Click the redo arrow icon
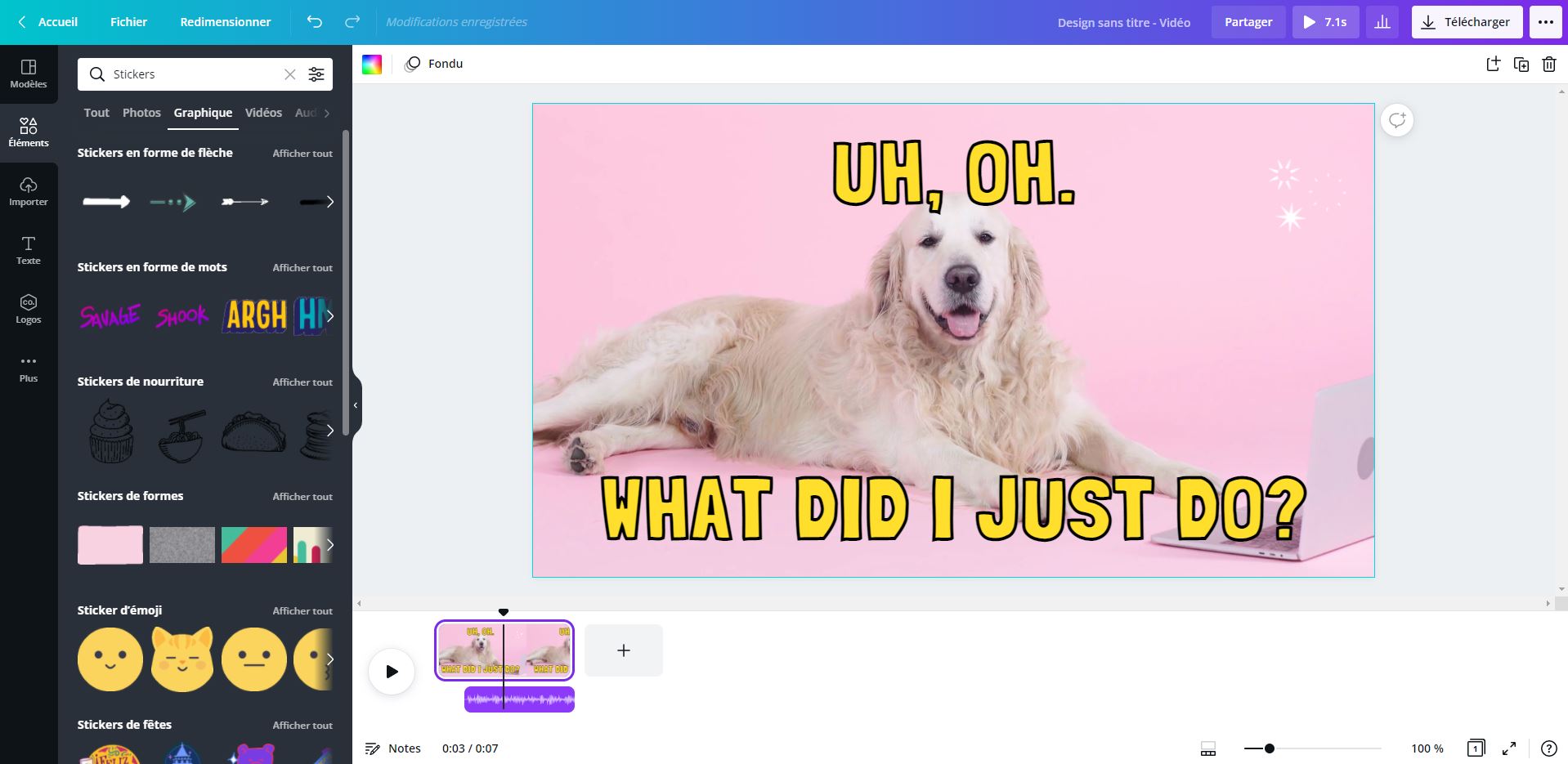The width and height of the screenshot is (1568, 764). click(352, 22)
